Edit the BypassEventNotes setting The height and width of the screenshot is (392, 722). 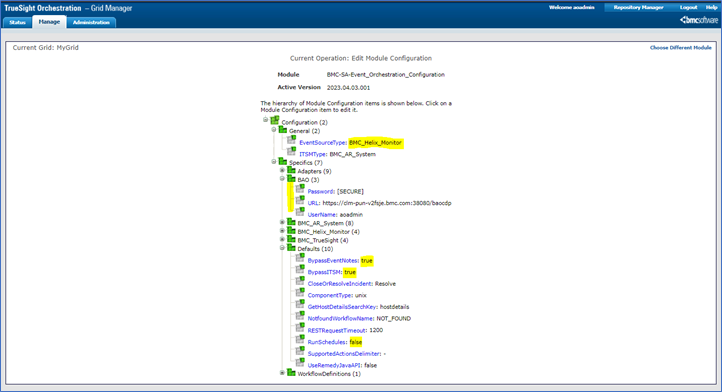(333, 261)
